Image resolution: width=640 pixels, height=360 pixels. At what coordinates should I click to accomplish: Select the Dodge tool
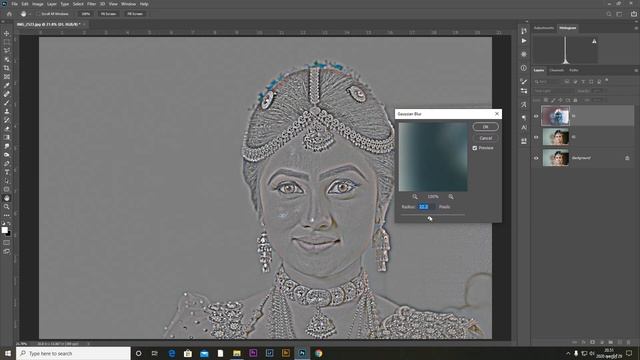[7, 155]
